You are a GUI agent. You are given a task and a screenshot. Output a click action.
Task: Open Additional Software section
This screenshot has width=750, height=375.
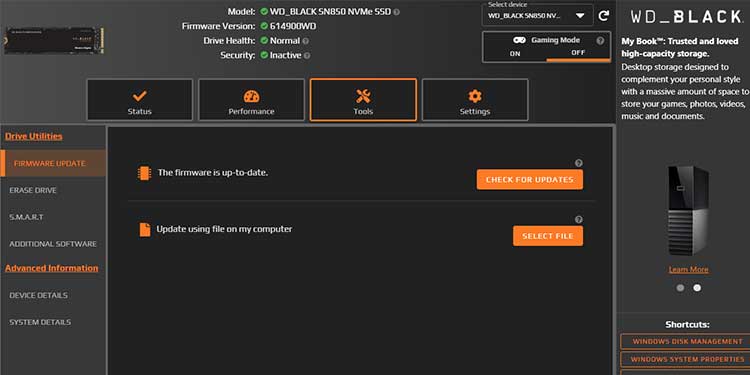tap(53, 244)
